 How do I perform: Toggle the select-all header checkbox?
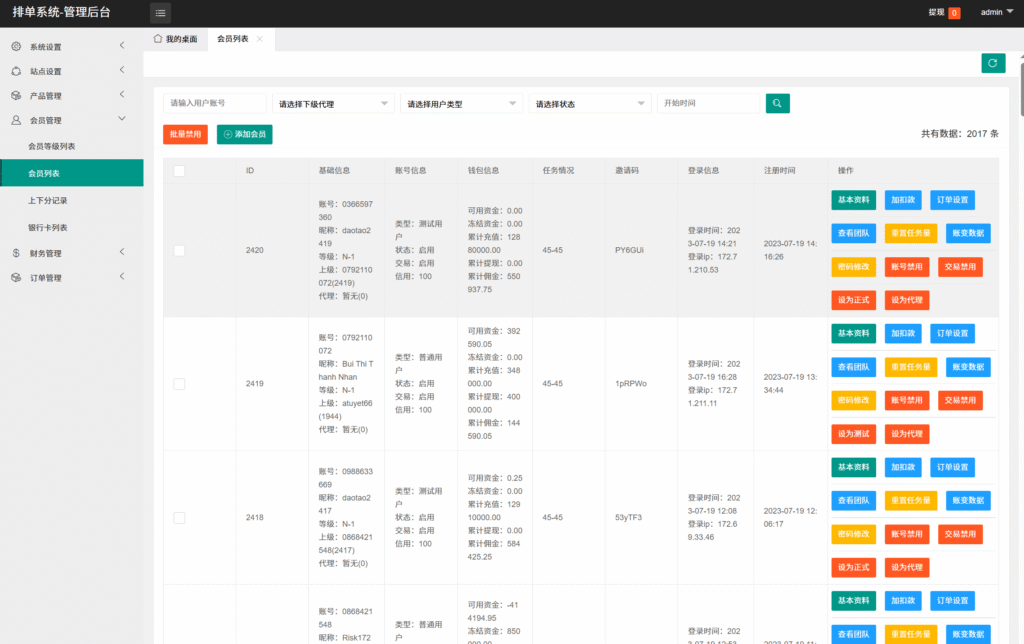pyautogui.click(x=179, y=171)
